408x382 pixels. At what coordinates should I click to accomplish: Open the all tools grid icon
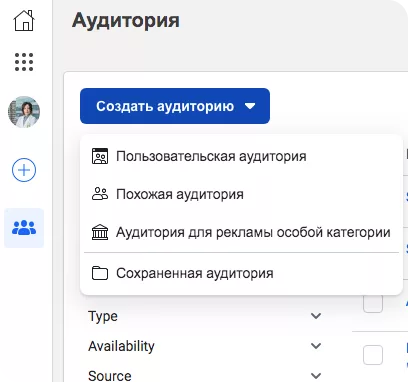point(24,62)
